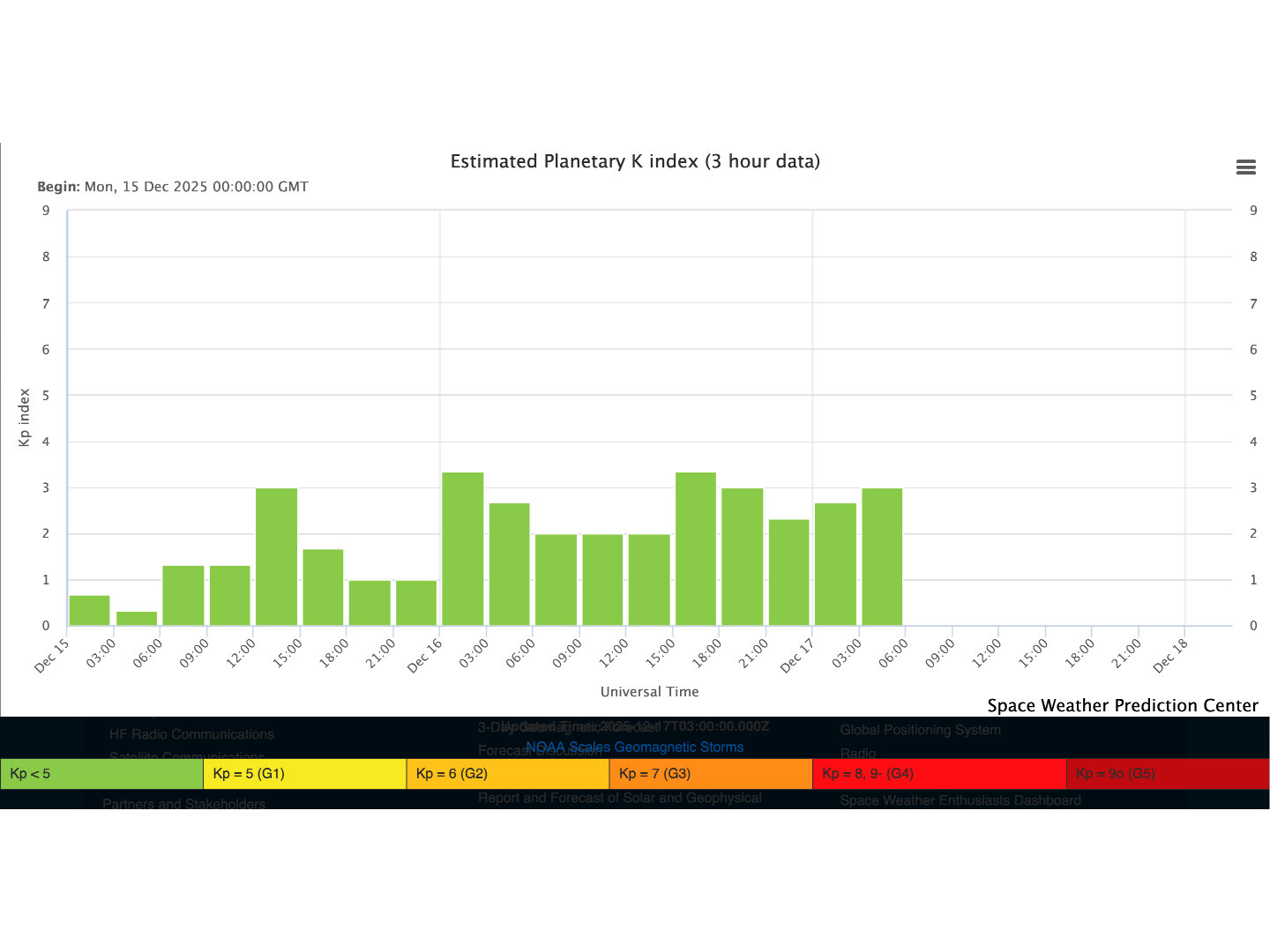
Task: Click the NOAA Scales Geomagnetic Storms link
Action: pos(634,747)
